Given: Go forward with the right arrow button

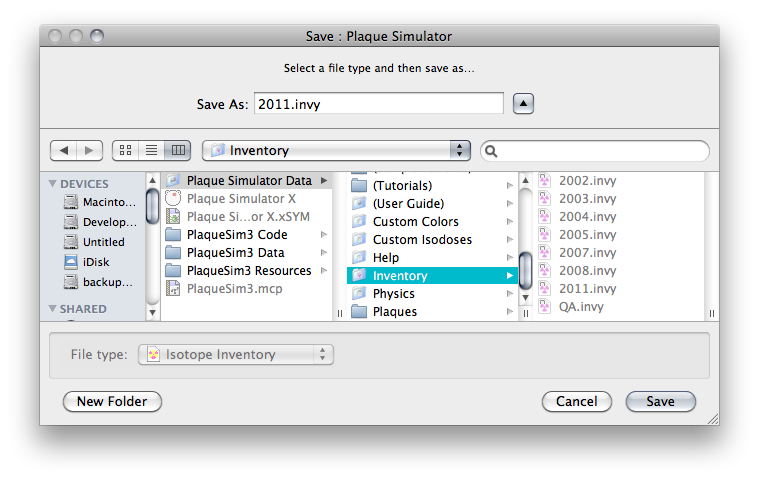Looking at the screenshot, I should (89, 150).
